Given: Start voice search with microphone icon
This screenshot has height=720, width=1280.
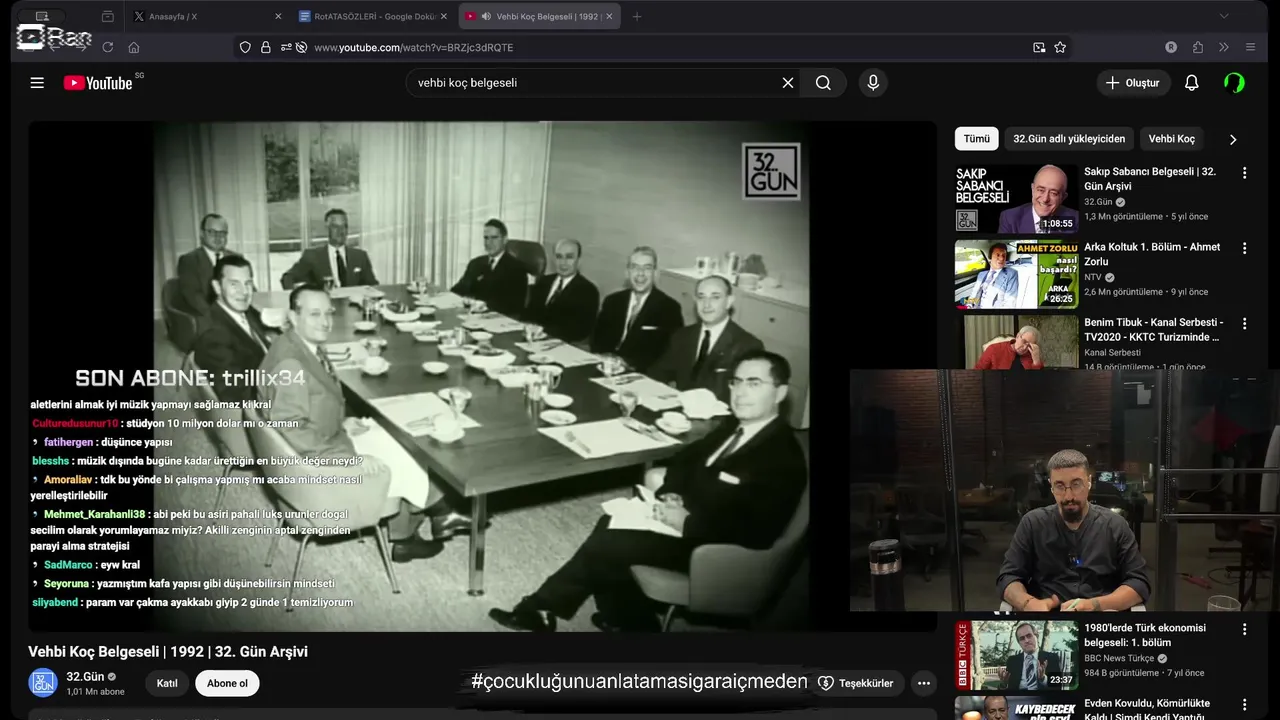Looking at the screenshot, I should point(873,83).
